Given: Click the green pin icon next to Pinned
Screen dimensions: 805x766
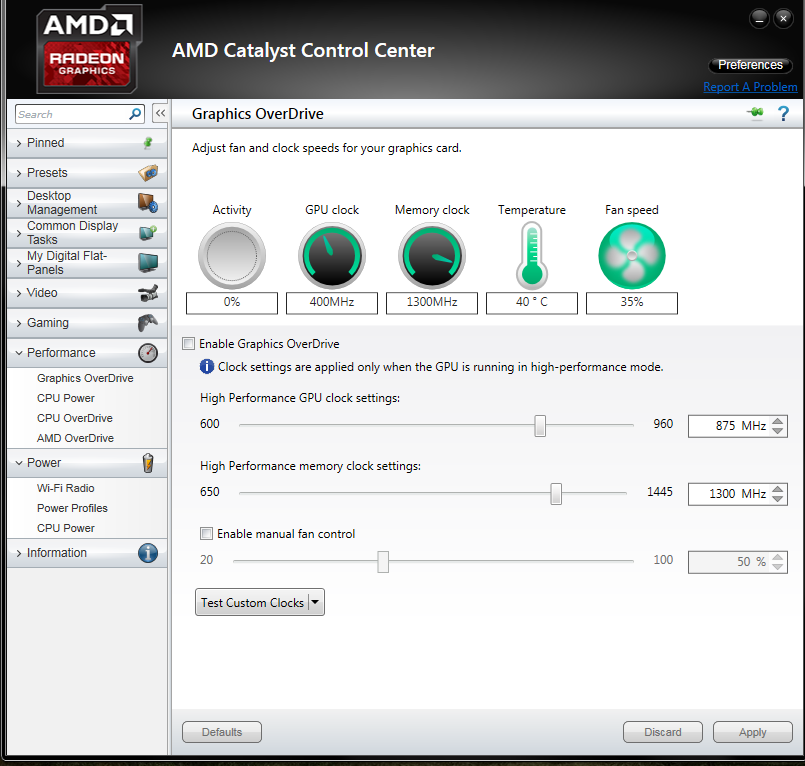Looking at the screenshot, I should pyautogui.click(x=148, y=143).
